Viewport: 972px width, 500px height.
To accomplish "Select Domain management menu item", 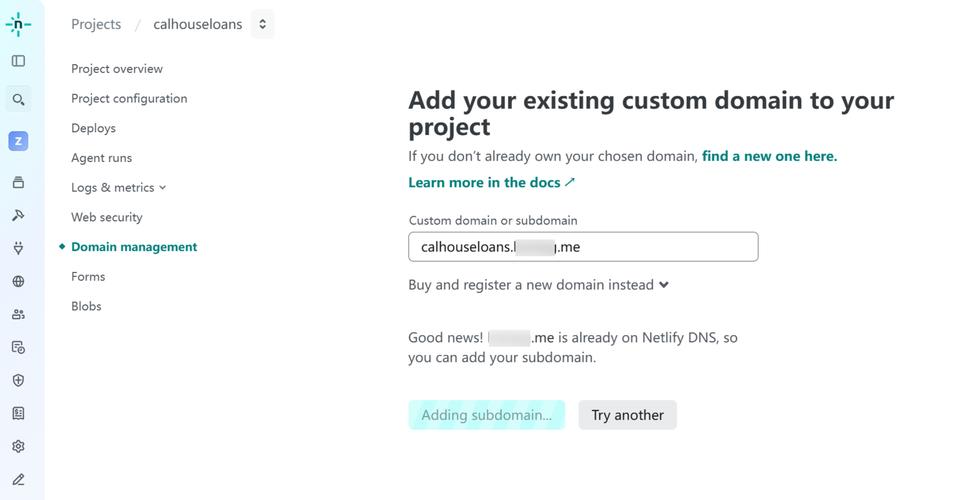I will coord(134,247).
